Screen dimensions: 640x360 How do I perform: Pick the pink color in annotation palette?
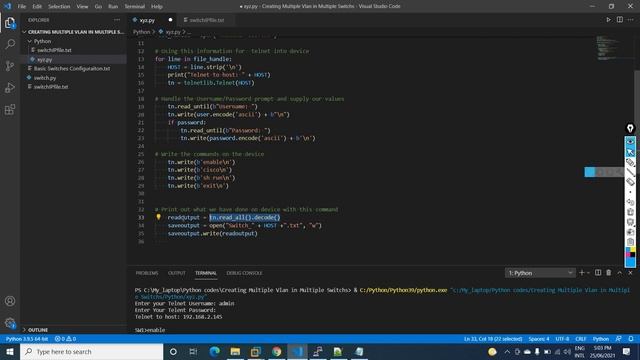click(x=628, y=255)
